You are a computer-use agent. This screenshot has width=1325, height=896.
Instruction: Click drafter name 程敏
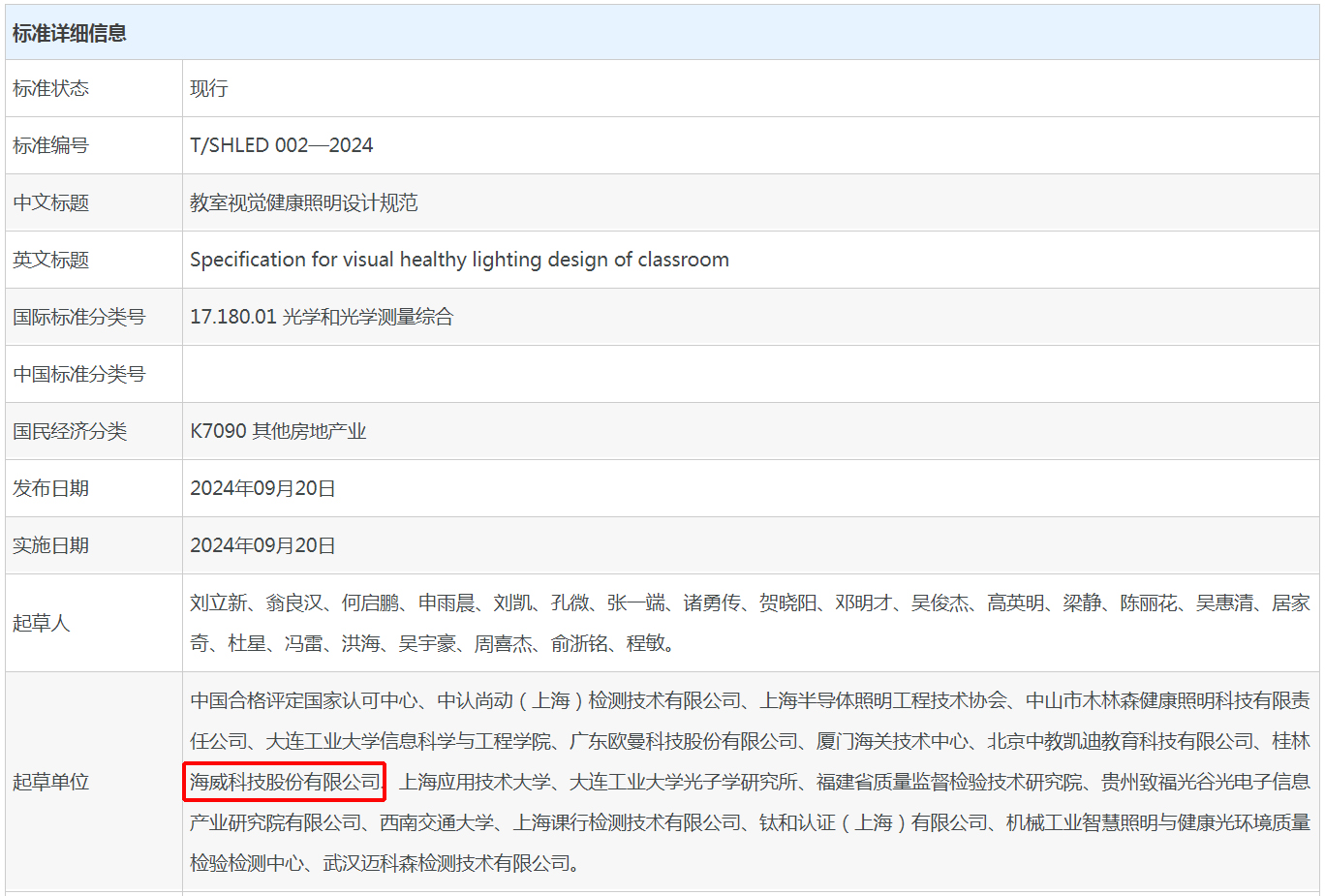pyautogui.click(x=645, y=643)
